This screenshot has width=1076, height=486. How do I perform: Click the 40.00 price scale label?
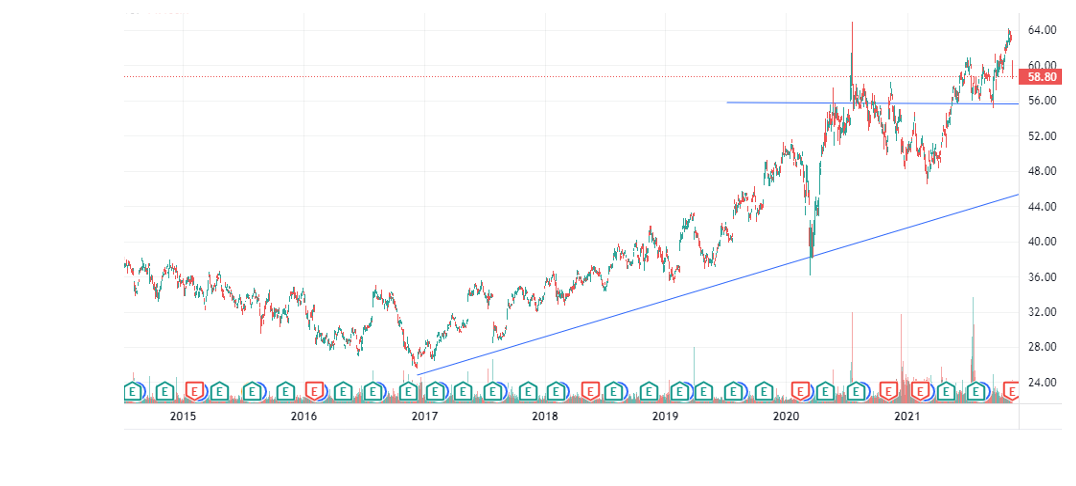(1041, 241)
